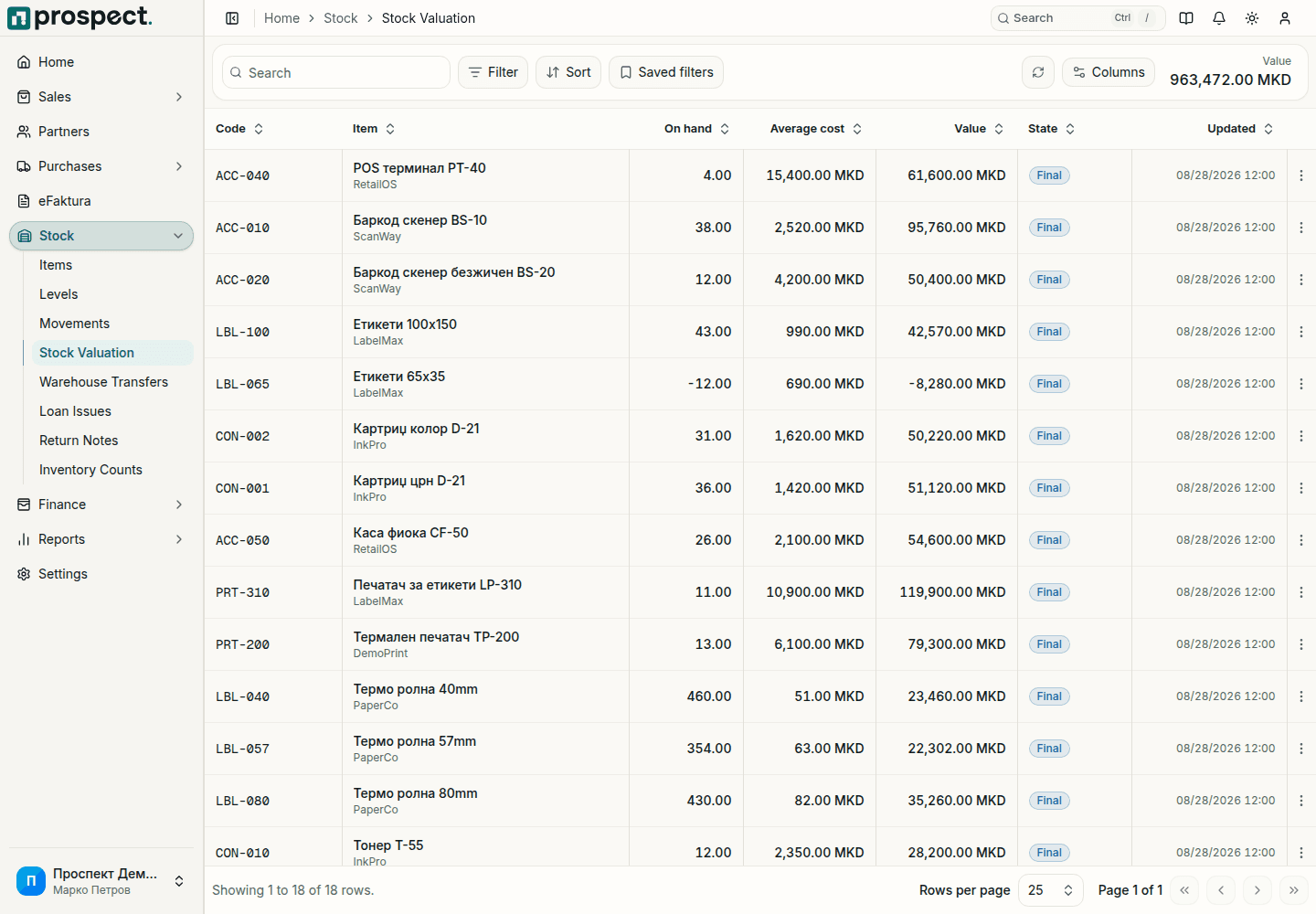Expand the Sales menu
Image resolution: width=1316 pixels, height=914 pixels.
coord(101,97)
